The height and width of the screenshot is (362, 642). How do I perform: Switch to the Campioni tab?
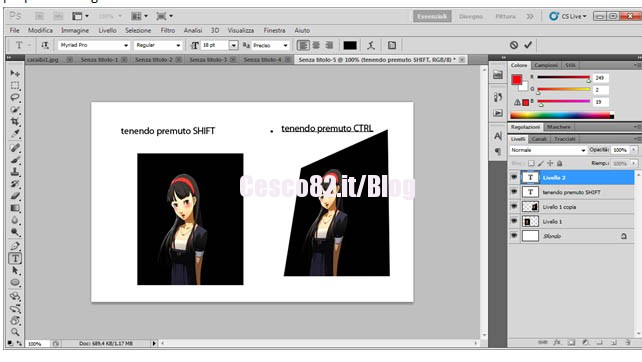pyautogui.click(x=546, y=66)
